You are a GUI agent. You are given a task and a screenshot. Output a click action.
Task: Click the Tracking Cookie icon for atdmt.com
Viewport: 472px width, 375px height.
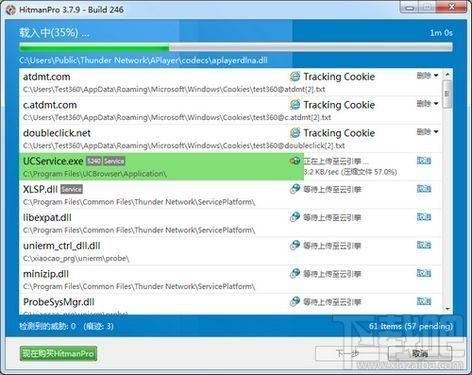coord(295,76)
